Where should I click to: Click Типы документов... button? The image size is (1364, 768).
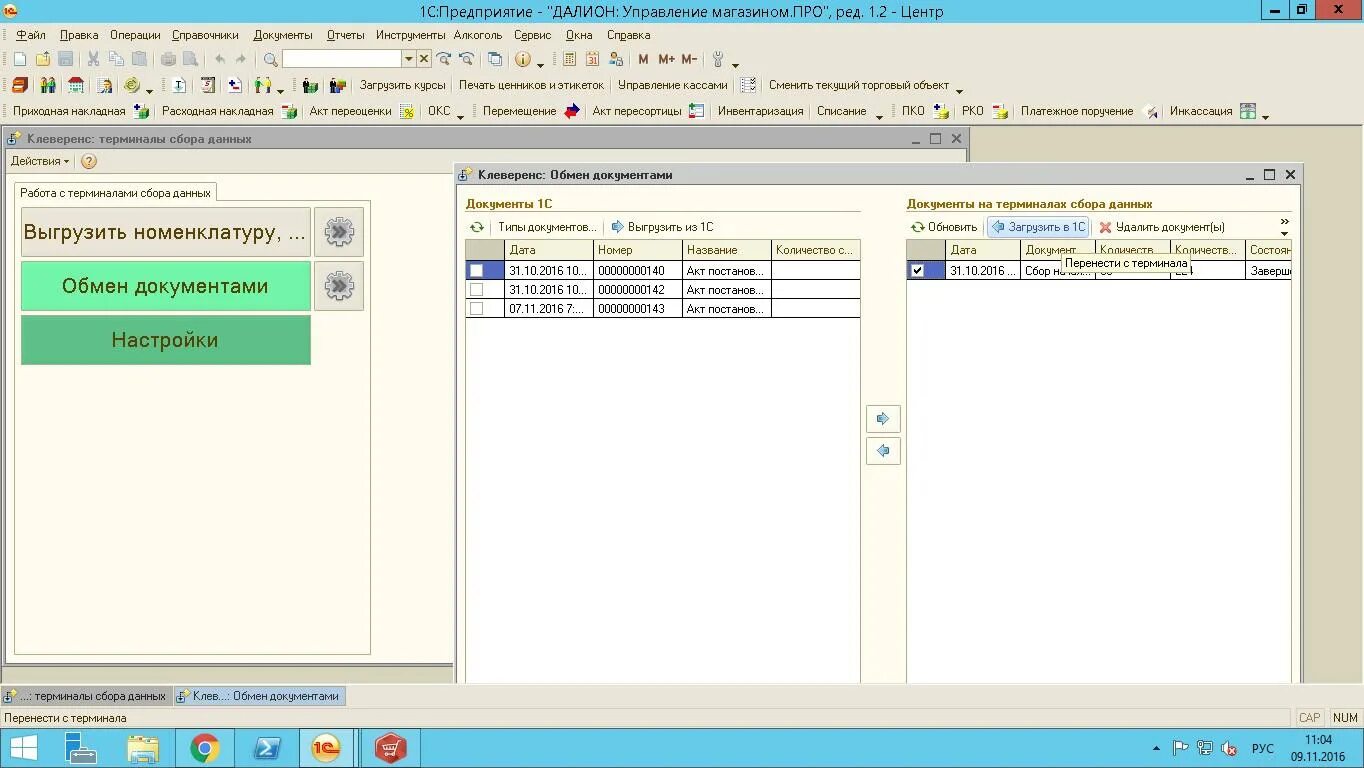point(547,227)
